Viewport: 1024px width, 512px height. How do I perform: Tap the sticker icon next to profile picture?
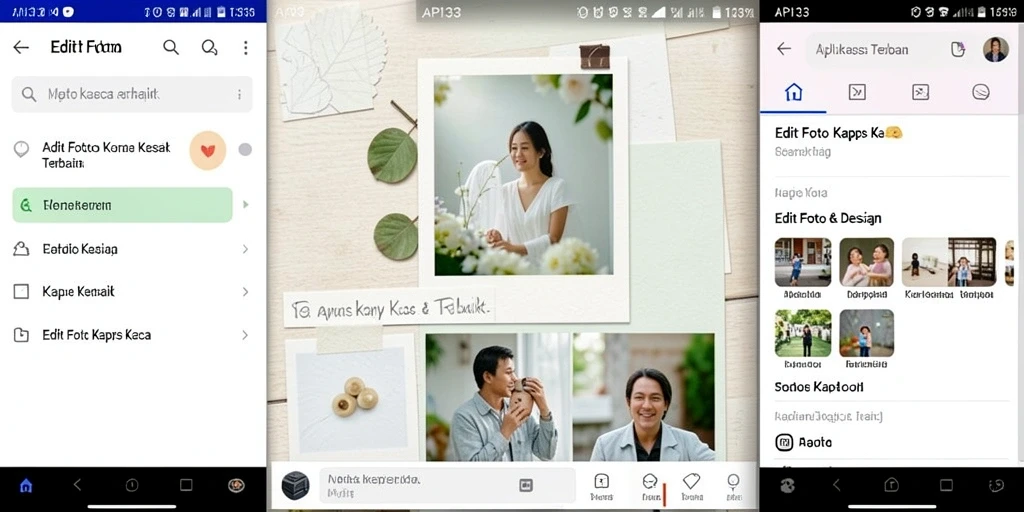(x=957, y=50)
